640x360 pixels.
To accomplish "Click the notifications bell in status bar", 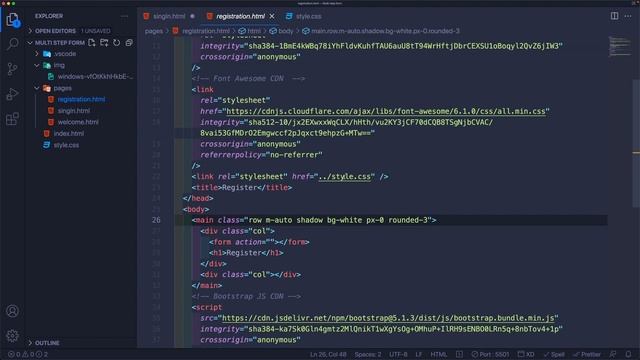I will (x=629, y=354).
